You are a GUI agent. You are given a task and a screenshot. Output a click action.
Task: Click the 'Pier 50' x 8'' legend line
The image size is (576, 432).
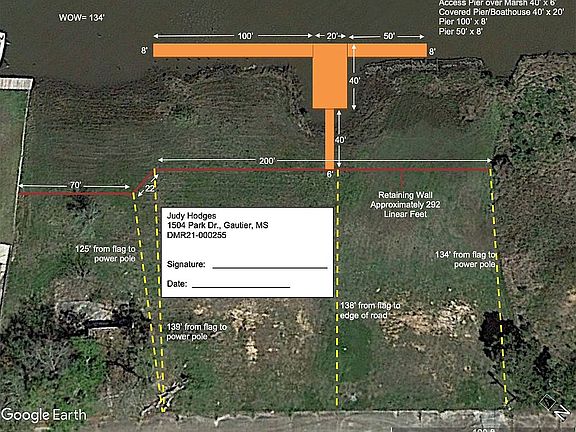[x=461, y=32]
